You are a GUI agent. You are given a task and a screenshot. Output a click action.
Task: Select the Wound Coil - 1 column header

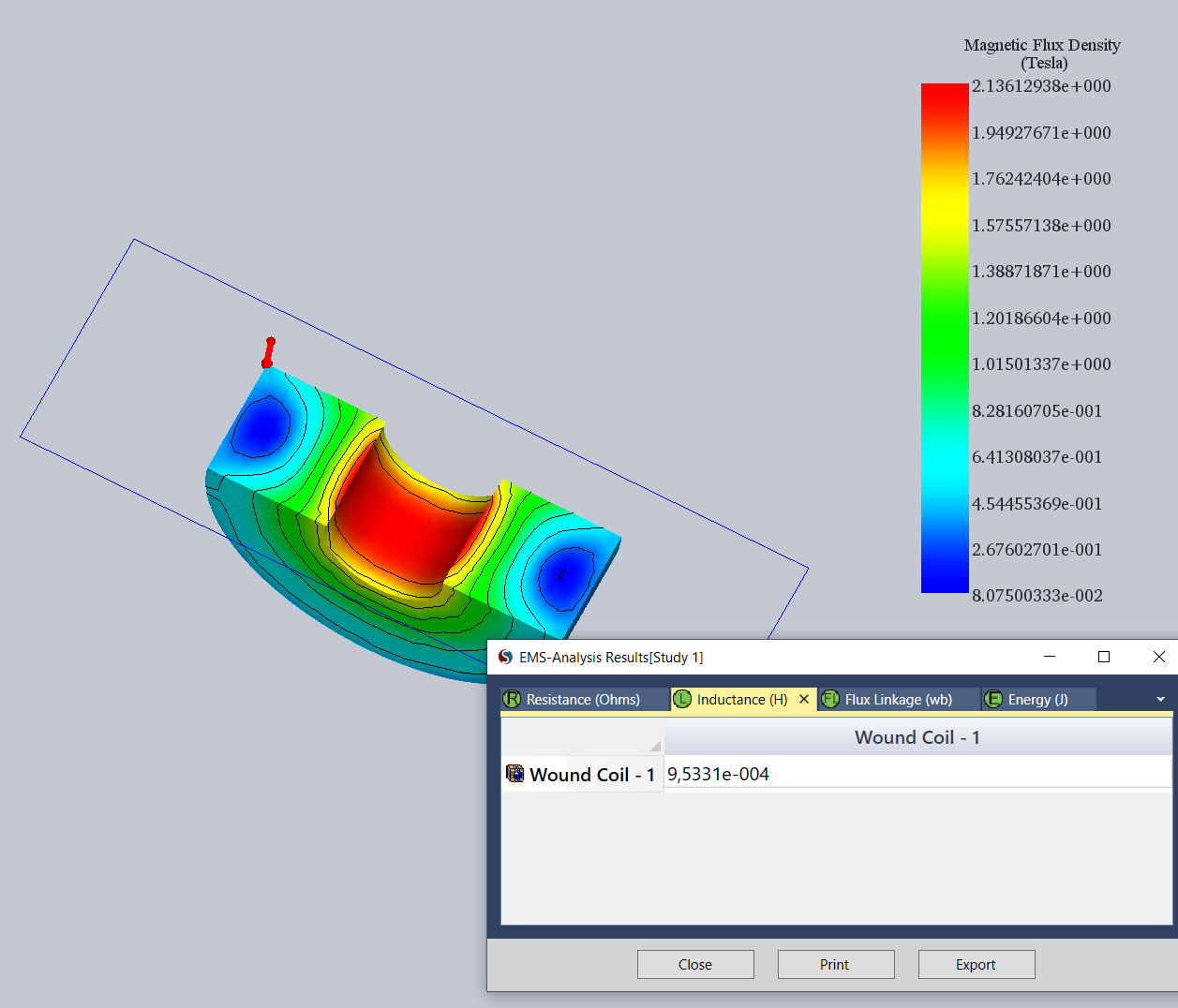click(917, 738)
